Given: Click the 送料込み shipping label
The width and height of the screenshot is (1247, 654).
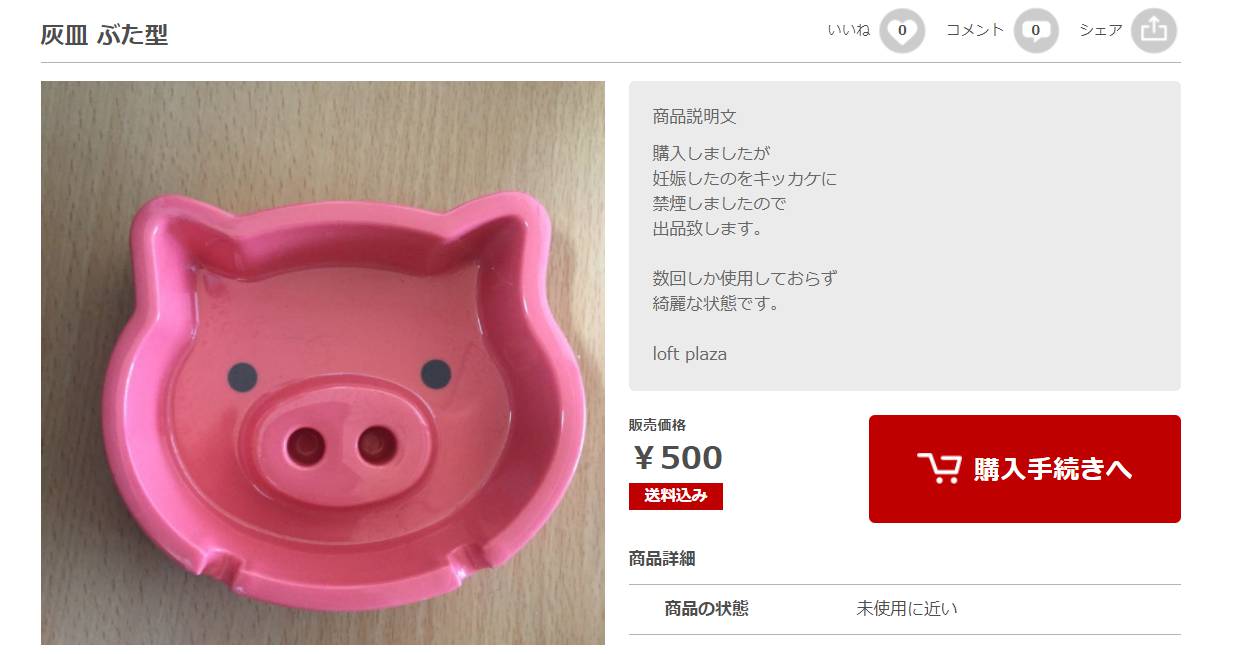Looking at the screenshot, I should 676,496.
